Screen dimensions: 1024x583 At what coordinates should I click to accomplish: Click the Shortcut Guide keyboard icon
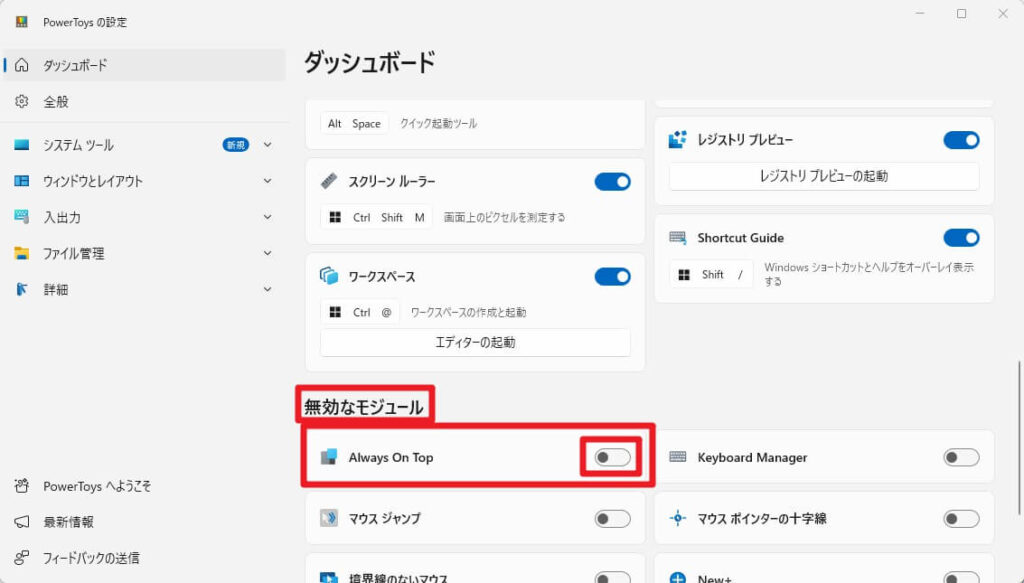pos(678,238)
